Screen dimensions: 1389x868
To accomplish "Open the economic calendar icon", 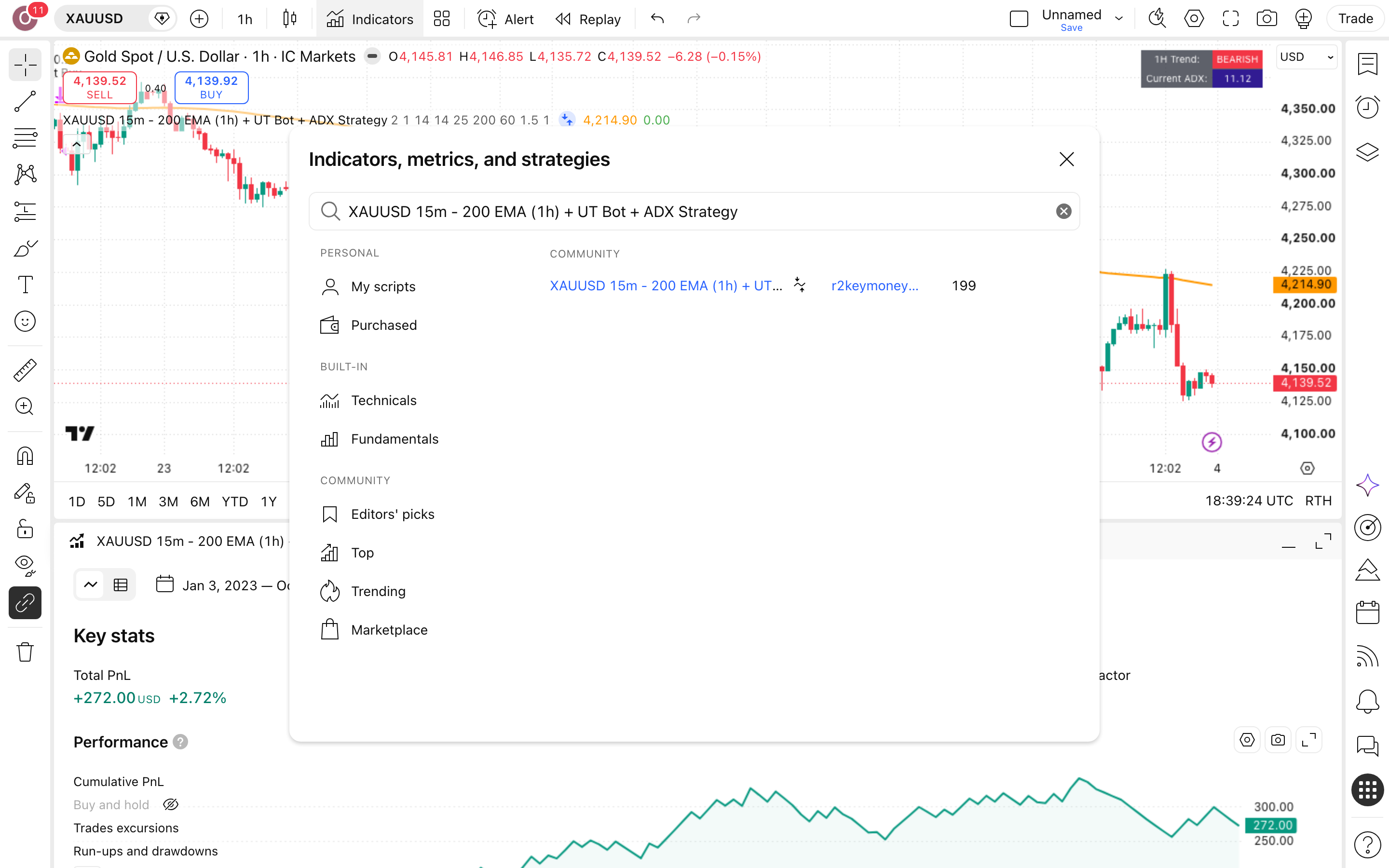I will 1367,612.
